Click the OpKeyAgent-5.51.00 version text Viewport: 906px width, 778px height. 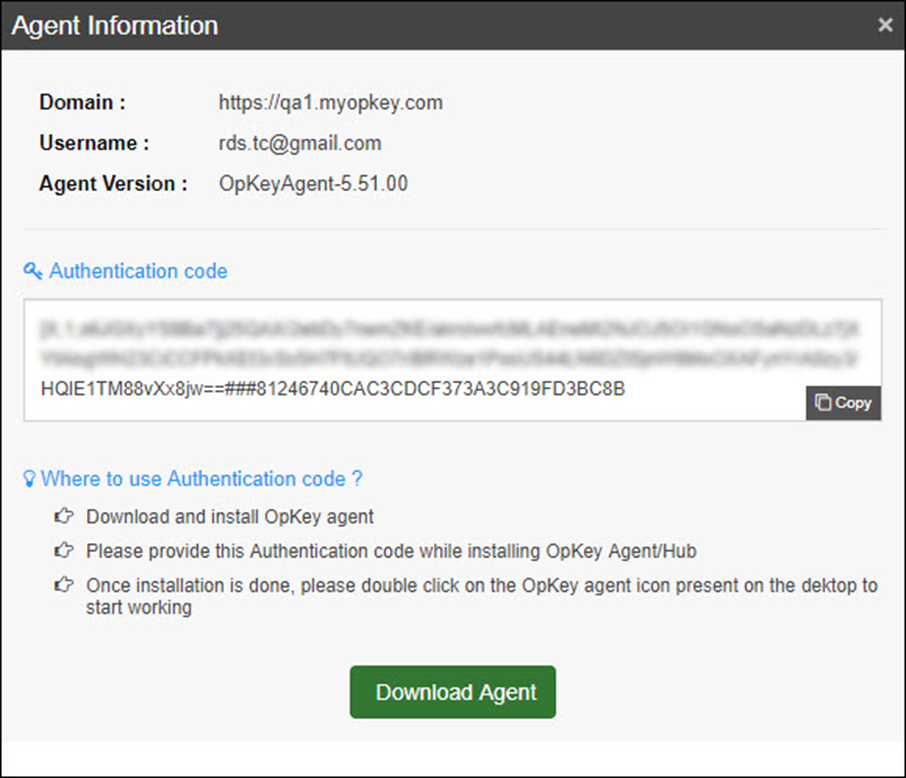[313, 184]
